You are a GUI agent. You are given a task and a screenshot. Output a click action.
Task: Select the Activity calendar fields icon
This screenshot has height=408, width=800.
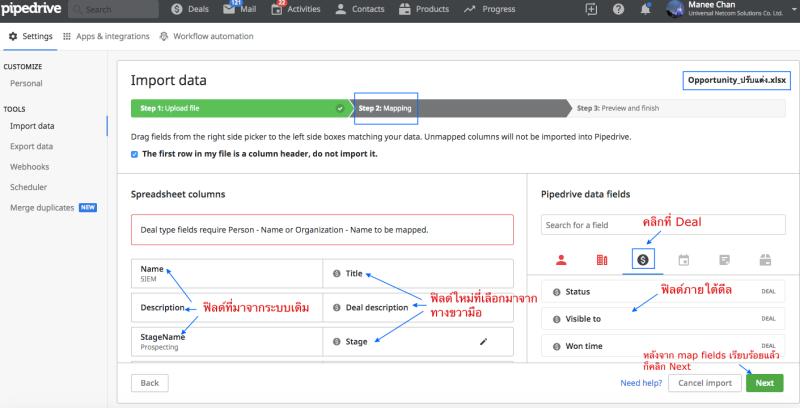[684, 260]
